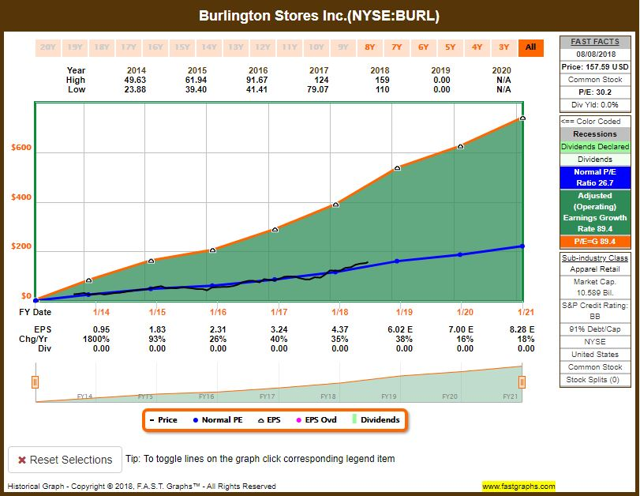Image resolution: width=640 pixels, height=496 pixels.
Task: Click the 2017 high value 124
Action: (321, 80)
